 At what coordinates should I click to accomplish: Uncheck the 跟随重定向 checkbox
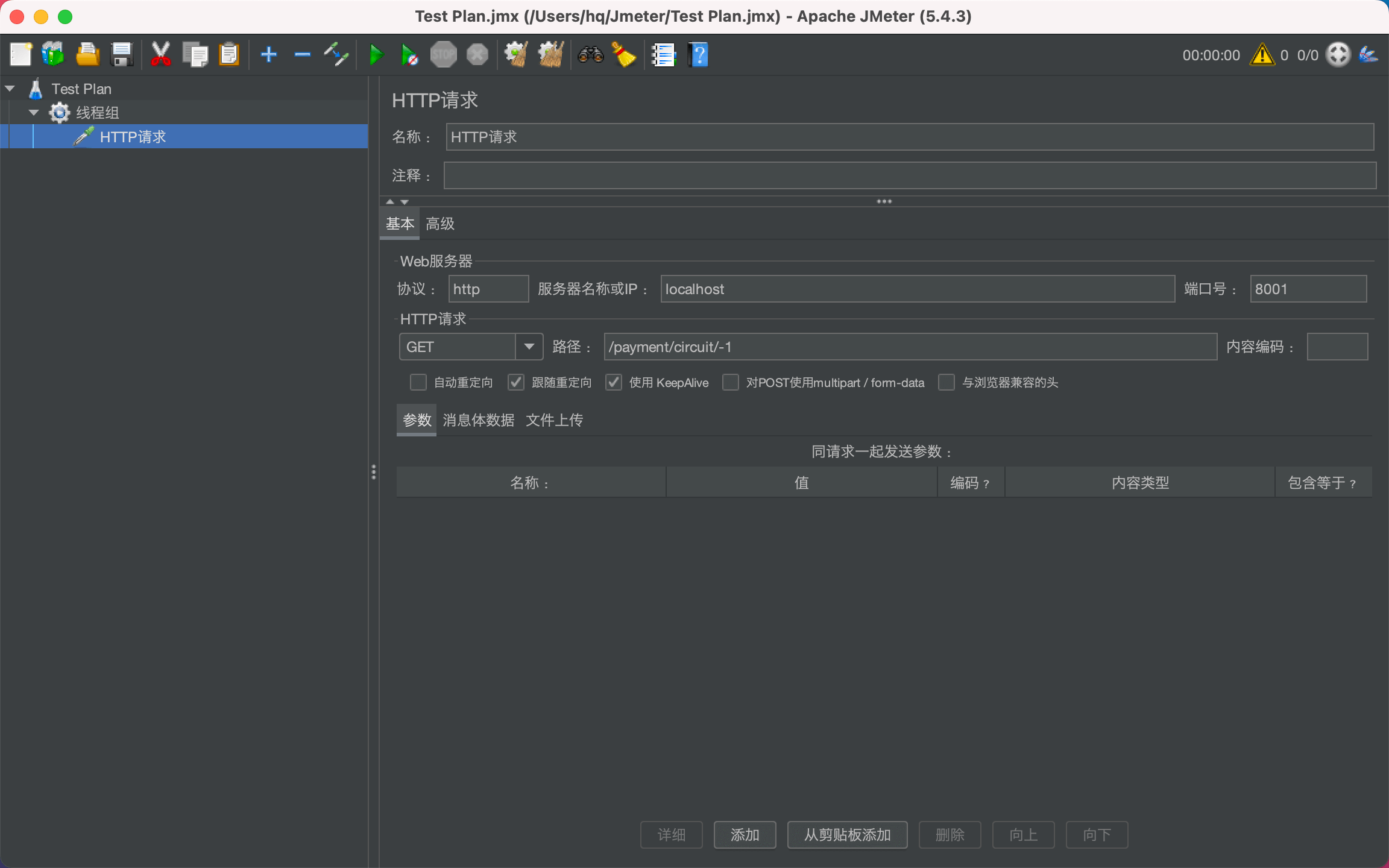click(x=515, y=382)
